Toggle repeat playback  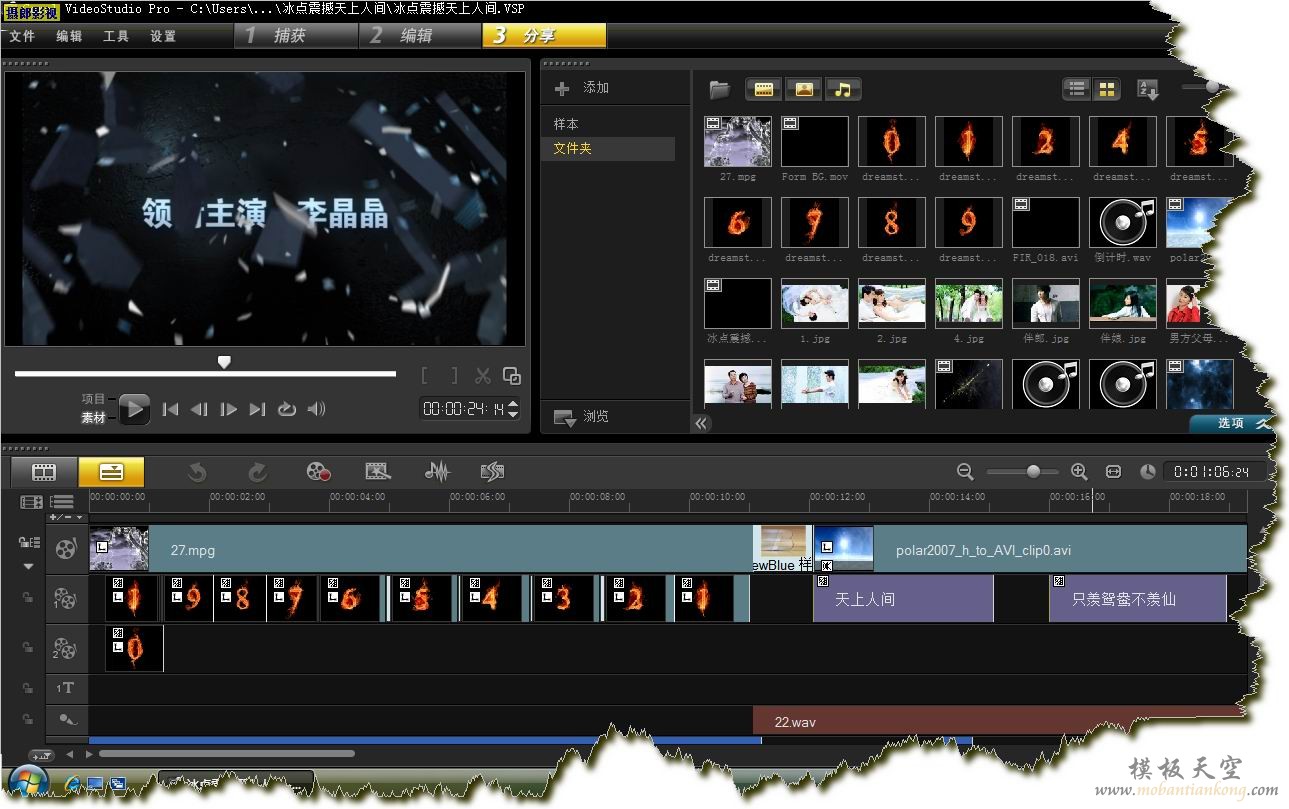(x=287, y=409)
